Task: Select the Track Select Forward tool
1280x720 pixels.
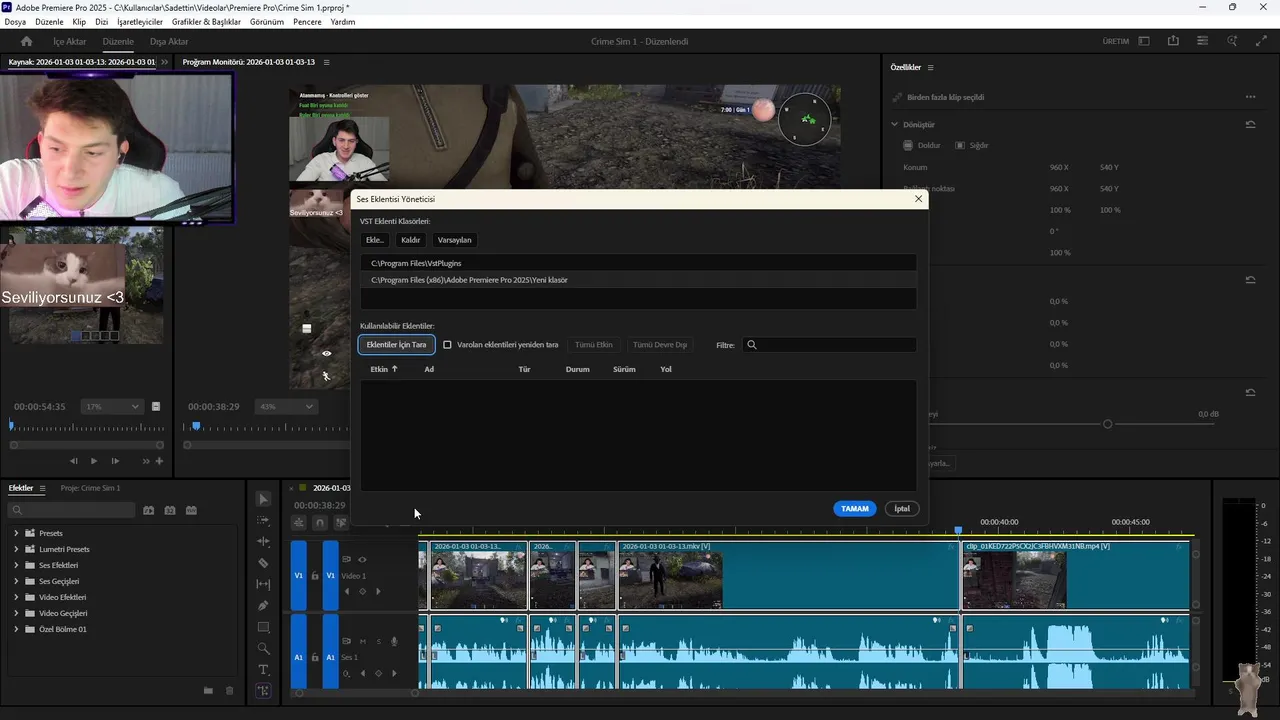Action: (263, 521)
